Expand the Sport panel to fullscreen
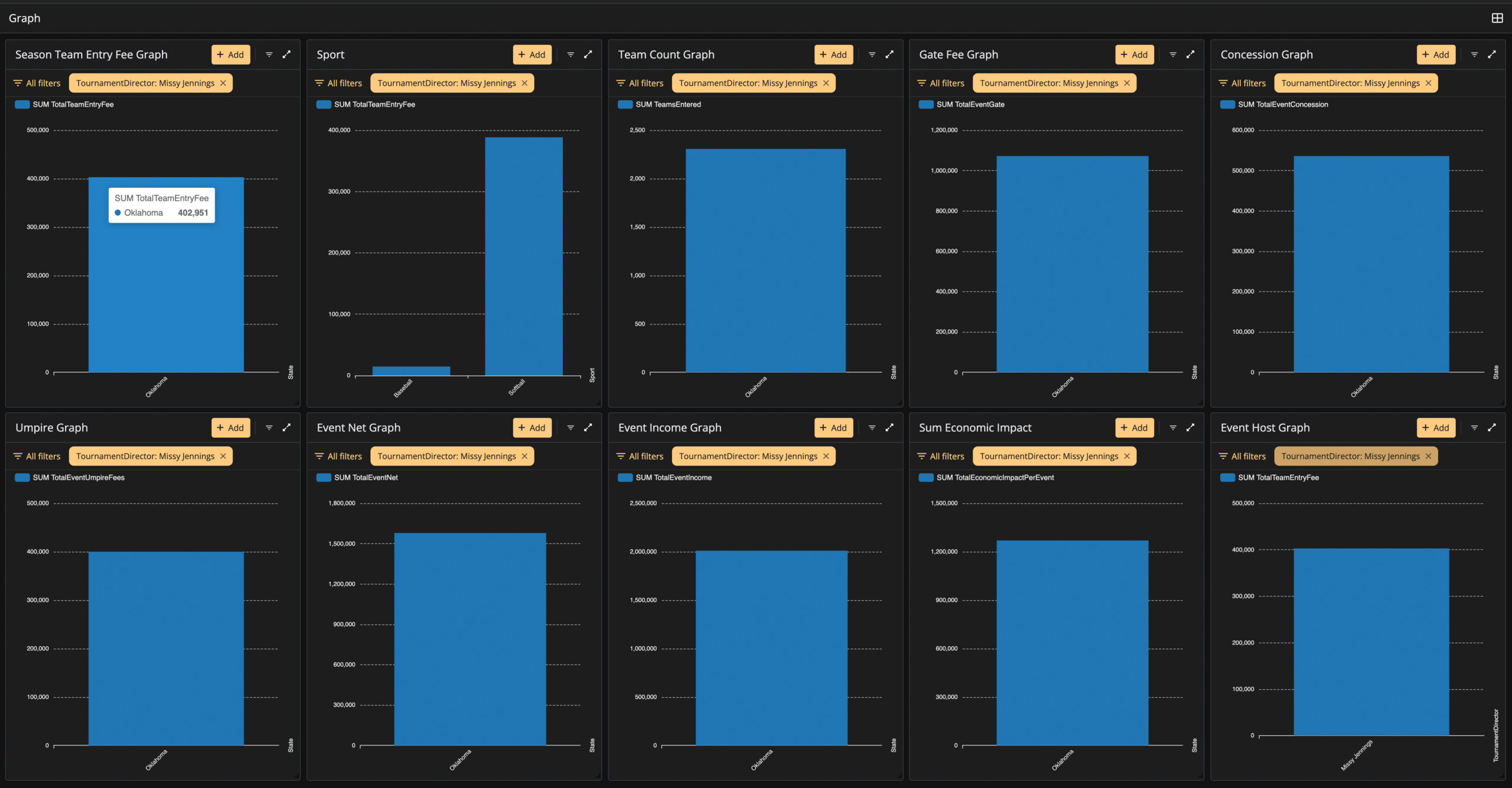1512x788 pixels. click(x=588, y=54)
